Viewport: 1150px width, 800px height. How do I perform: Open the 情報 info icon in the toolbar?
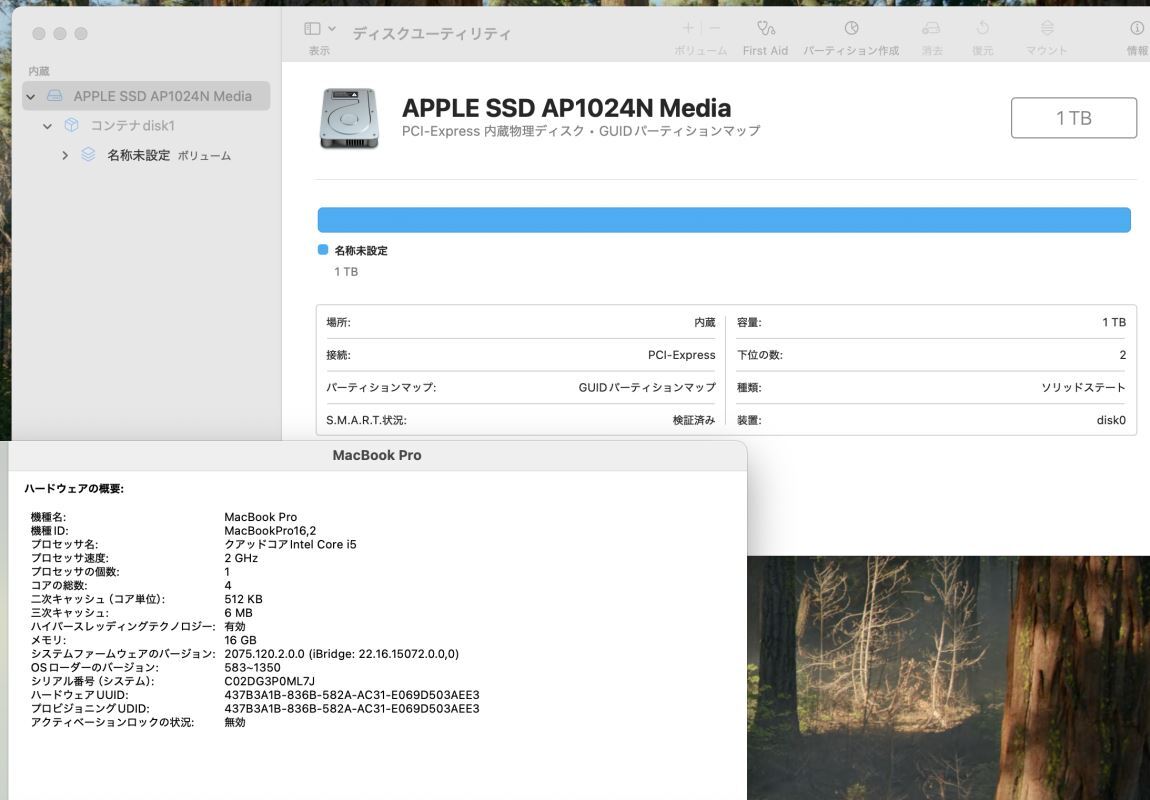(1137, 28)
